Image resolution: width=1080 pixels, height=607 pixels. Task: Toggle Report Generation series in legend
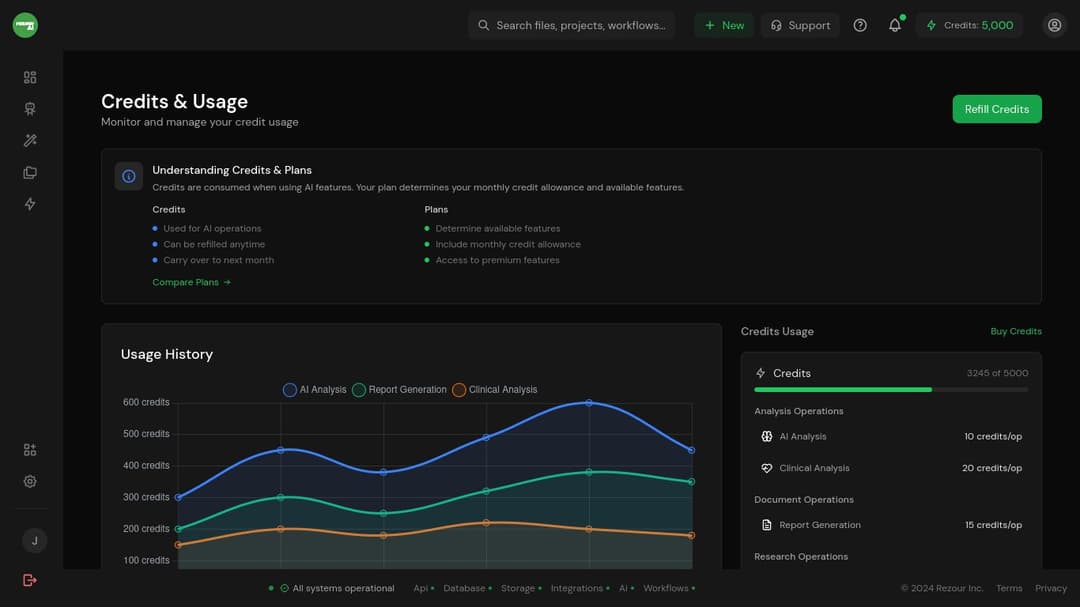coord(399,390)
